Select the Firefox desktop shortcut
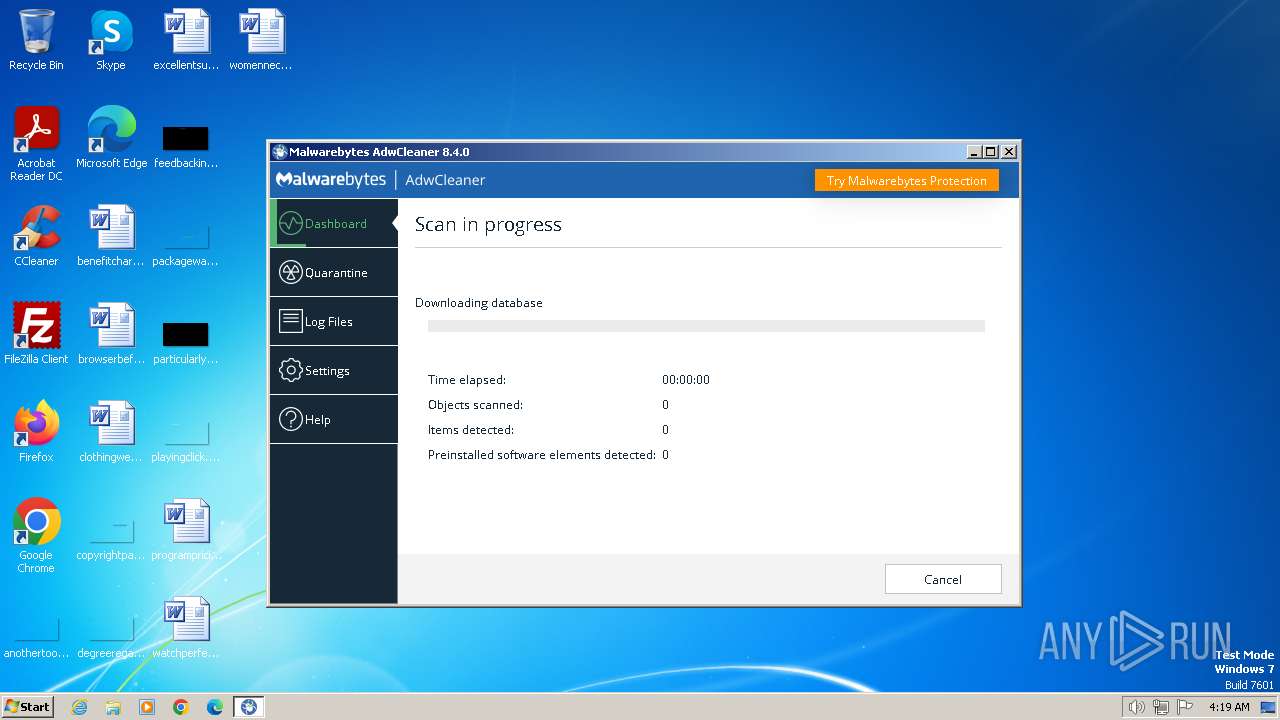This screenshot has height=720, width=1280. (36, 432)
